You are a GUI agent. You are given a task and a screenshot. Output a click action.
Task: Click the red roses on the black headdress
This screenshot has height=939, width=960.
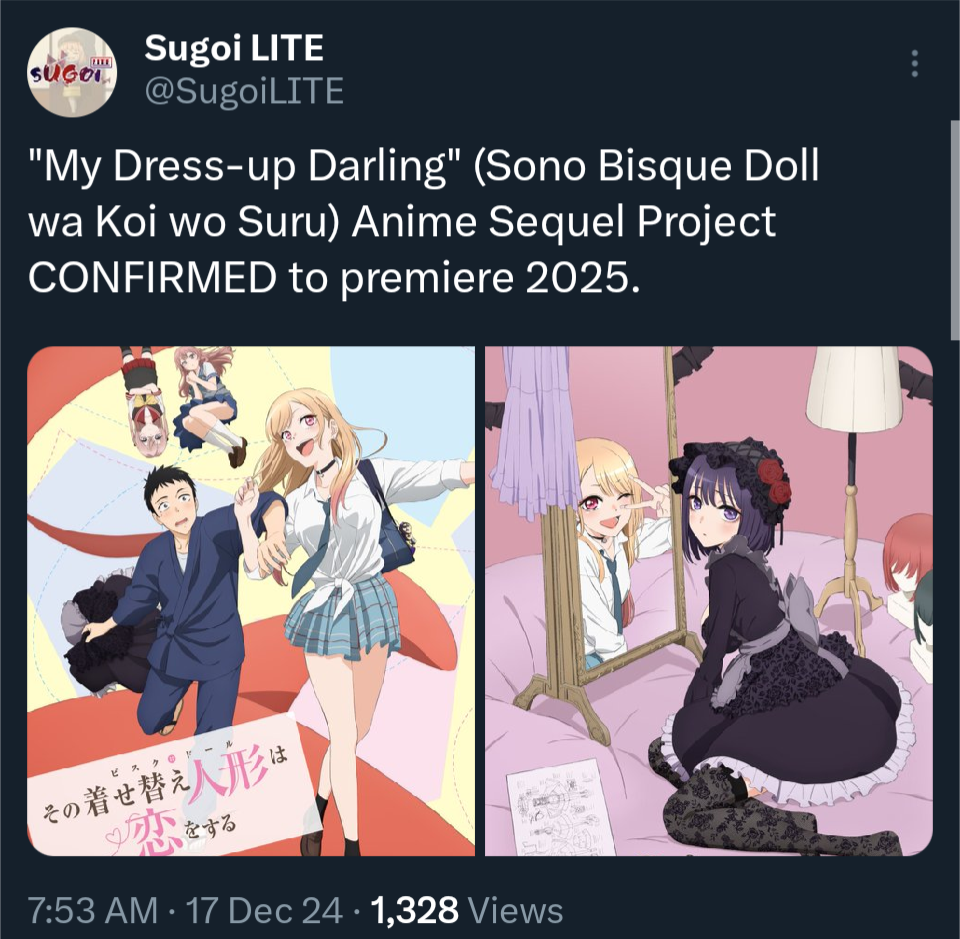pos(774,479)
